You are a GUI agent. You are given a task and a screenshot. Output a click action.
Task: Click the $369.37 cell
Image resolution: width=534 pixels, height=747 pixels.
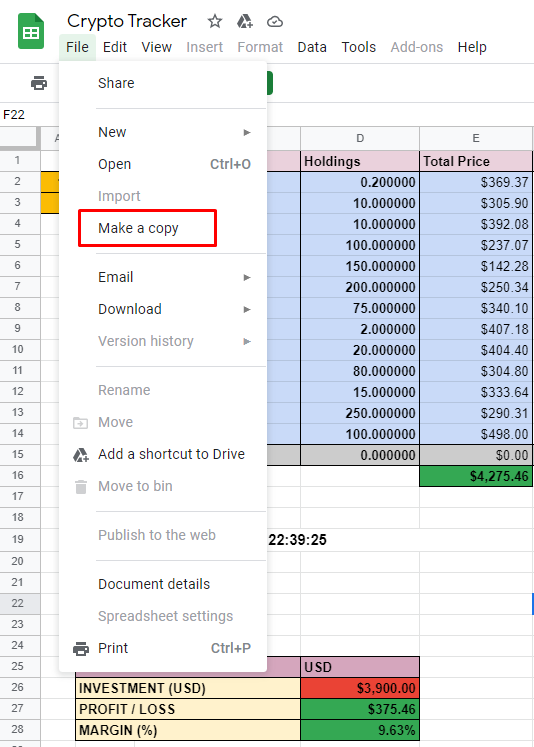476,182
